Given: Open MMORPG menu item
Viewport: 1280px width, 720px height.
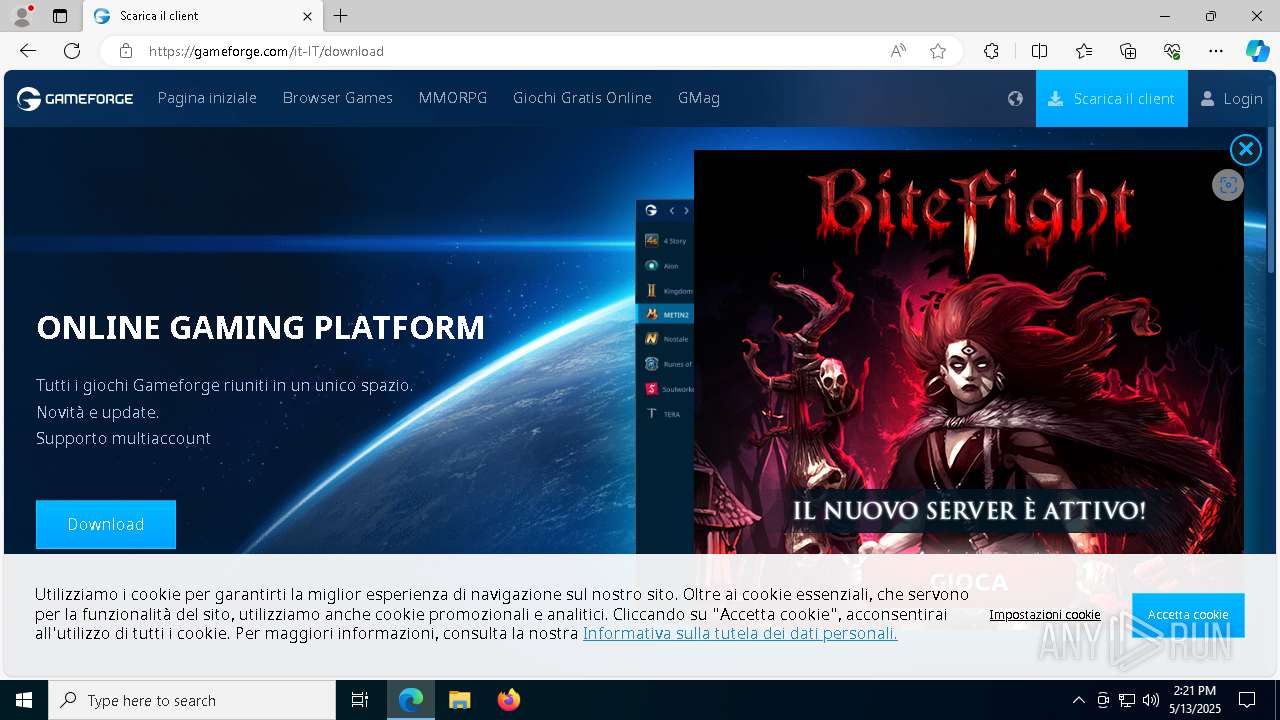Looking at the screenshot, I should pyautogui.click(x=453, y=98).
